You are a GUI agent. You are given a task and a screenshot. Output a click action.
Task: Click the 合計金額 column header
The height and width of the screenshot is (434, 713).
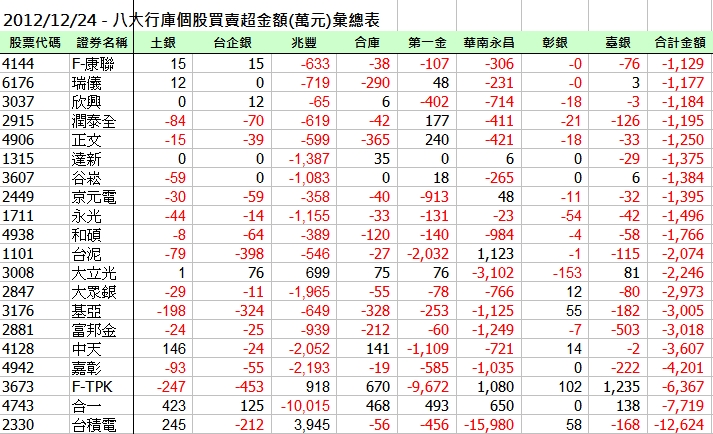pyautogui.click(x=680, y=43)
